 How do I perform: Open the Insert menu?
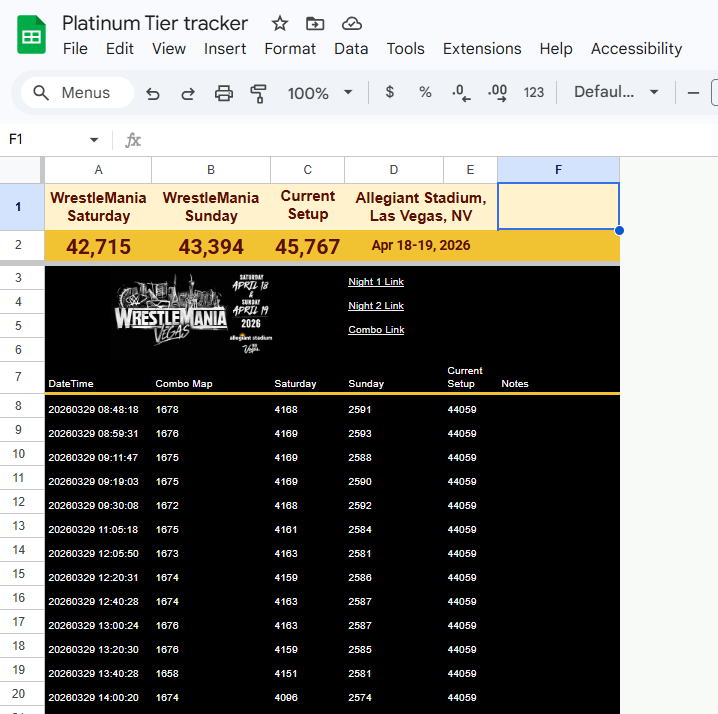click(x=225, y=49)
